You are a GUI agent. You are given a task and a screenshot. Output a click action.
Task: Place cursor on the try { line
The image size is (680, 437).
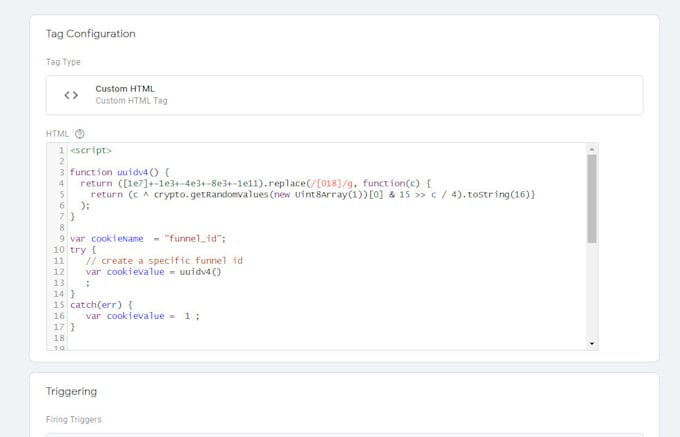tap(86, 249)
